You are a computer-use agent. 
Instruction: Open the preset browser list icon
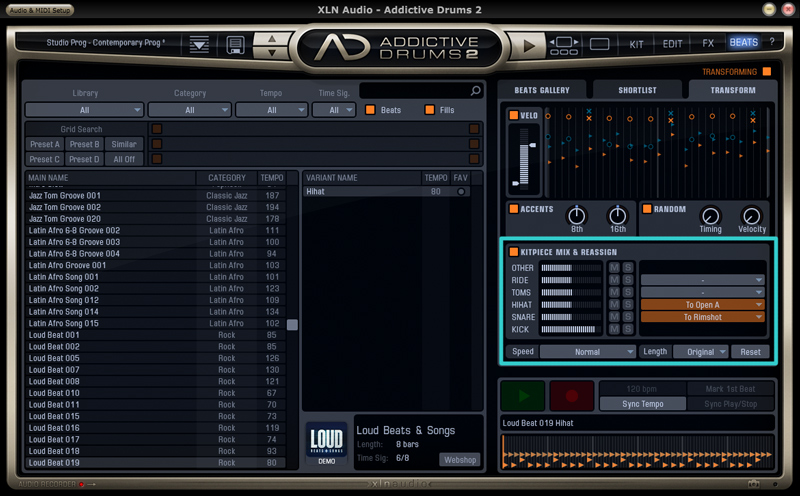(199, 44)
